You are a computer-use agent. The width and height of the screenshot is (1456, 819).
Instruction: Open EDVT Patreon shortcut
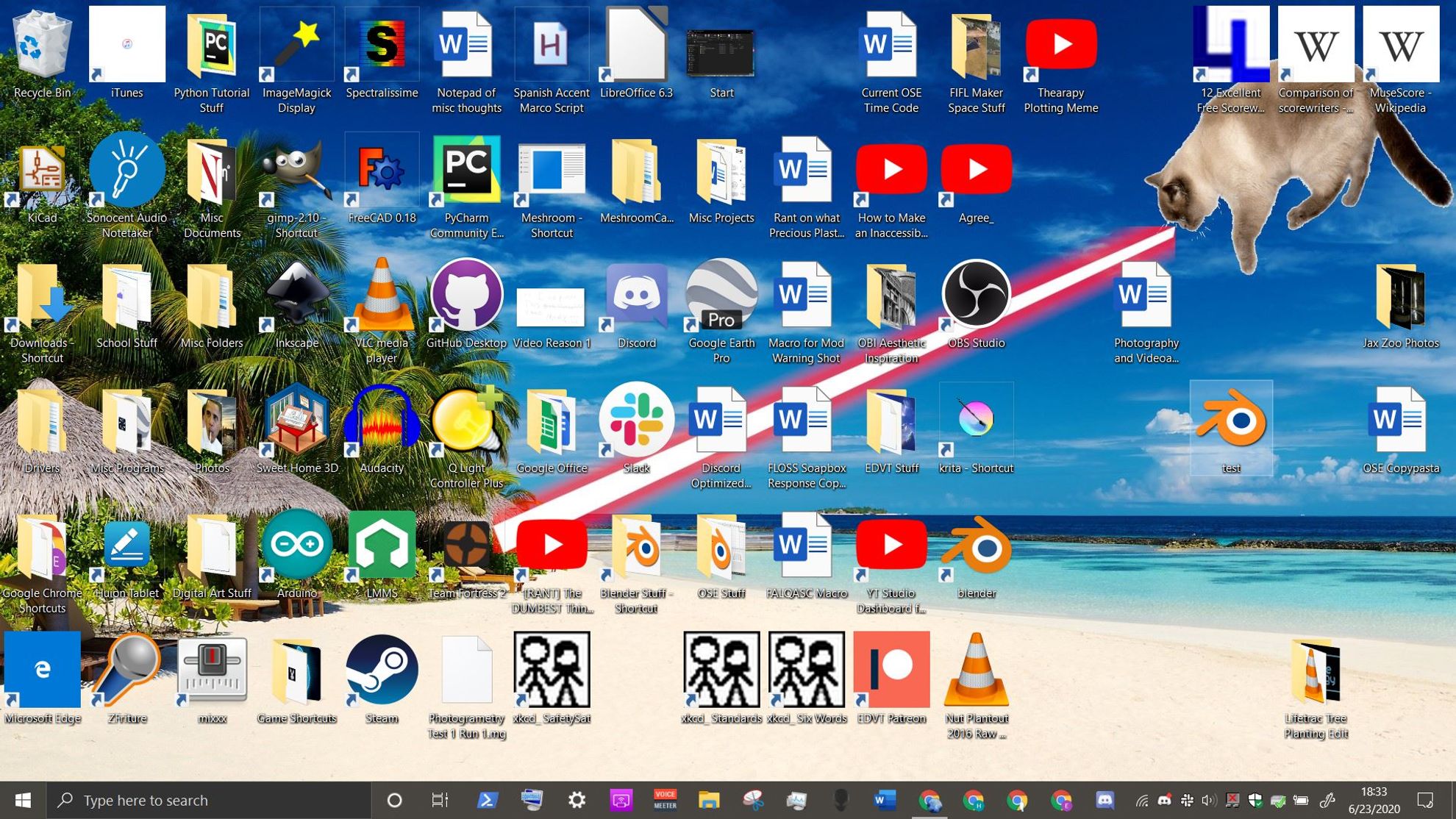click(x=891, y=670)
